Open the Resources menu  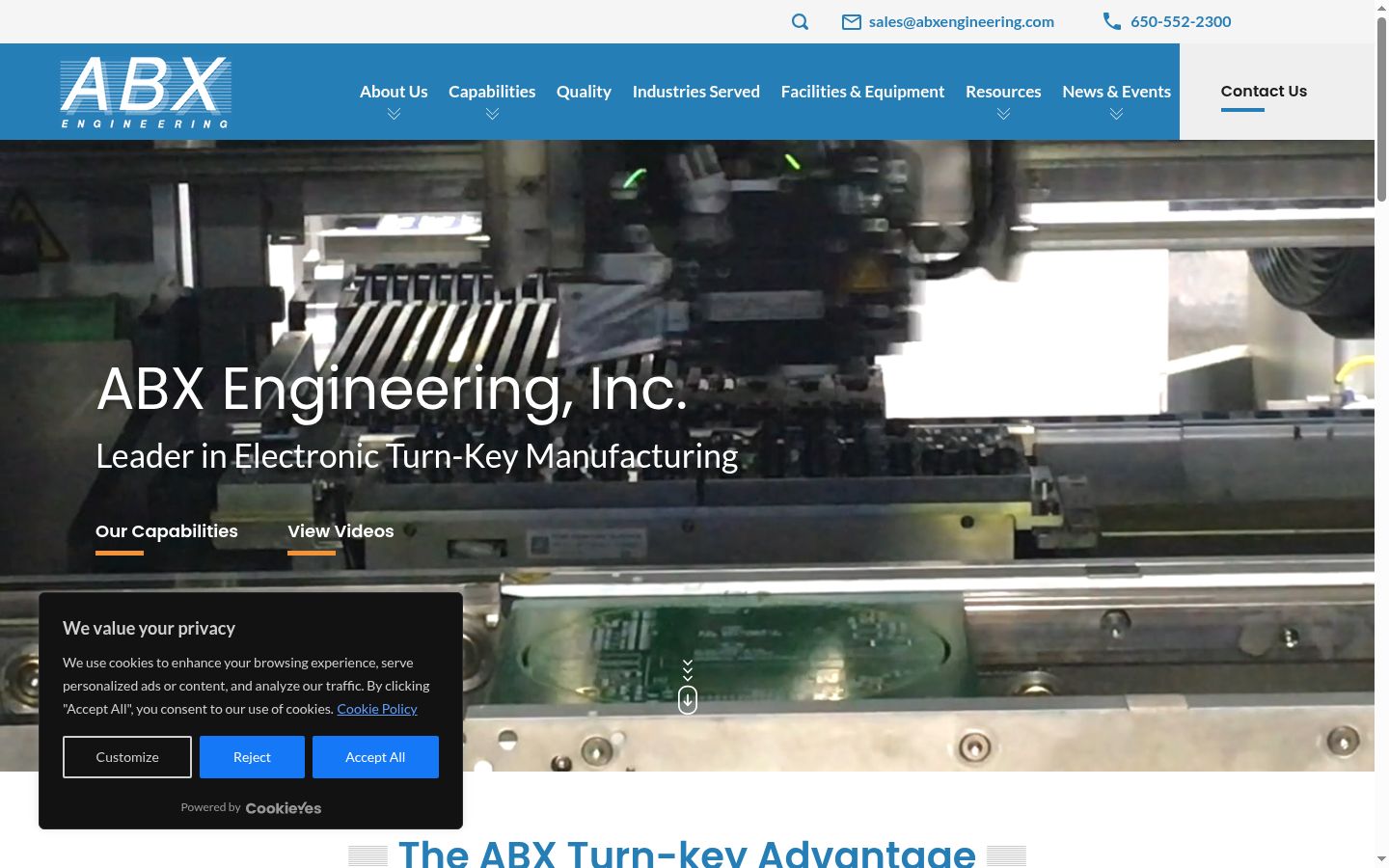tap(1003, 92)
